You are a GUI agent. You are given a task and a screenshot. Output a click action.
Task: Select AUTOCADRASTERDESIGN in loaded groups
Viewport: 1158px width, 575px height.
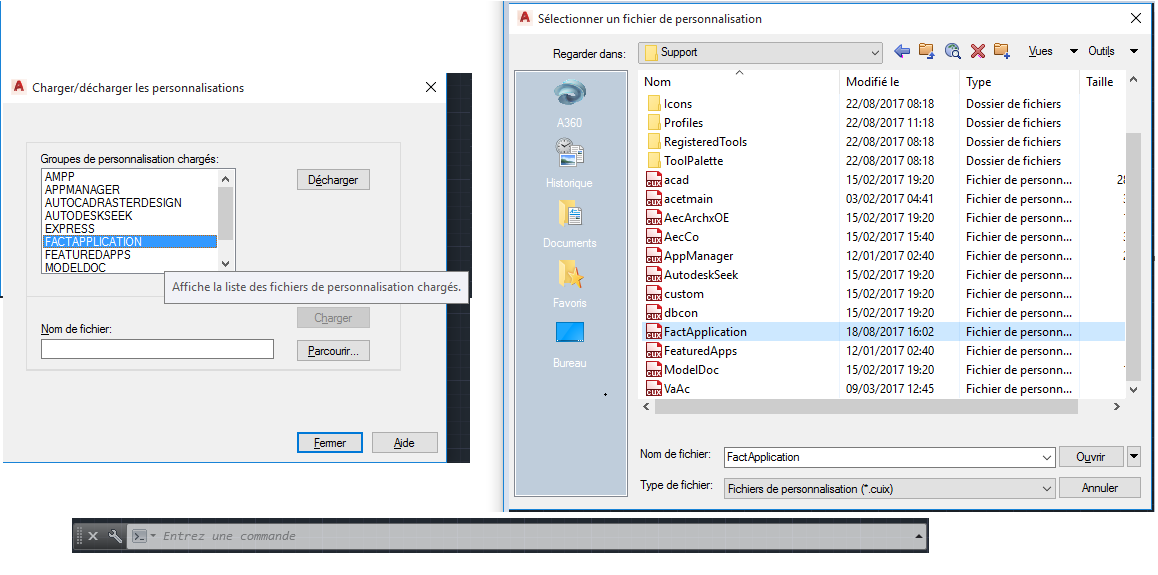tap(130, 202)
